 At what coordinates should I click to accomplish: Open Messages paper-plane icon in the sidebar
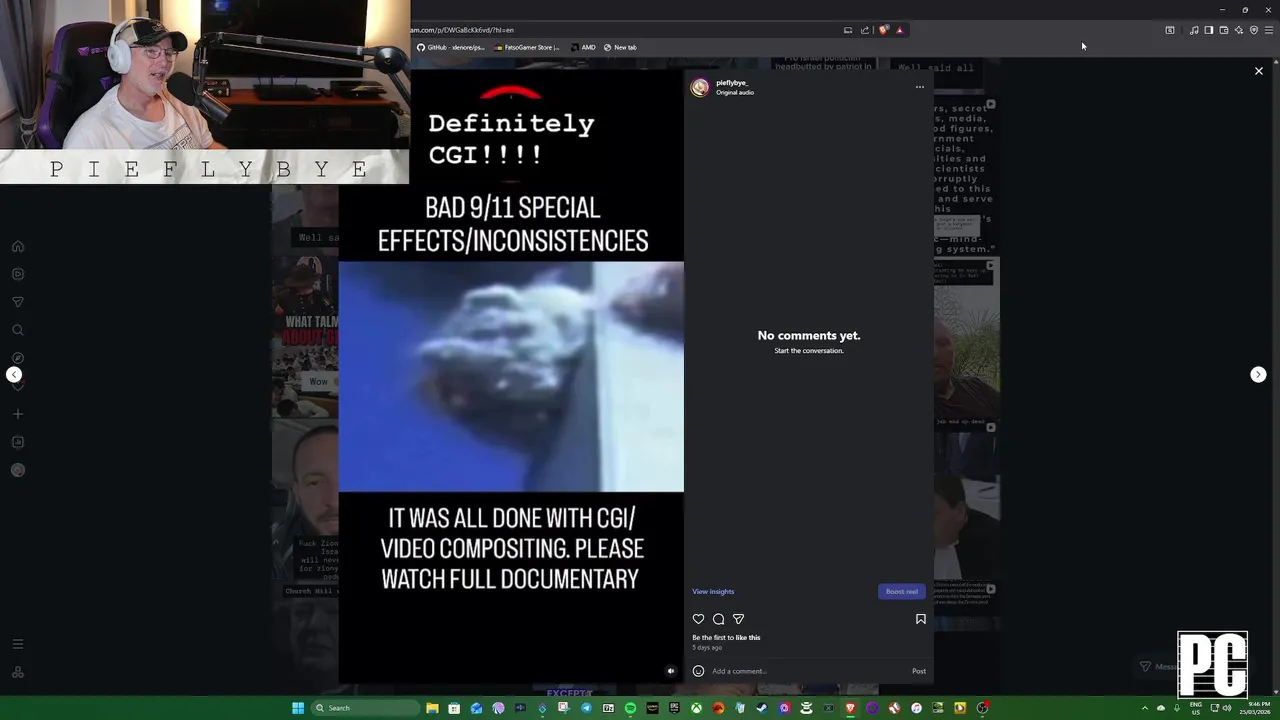coord(18,302)
